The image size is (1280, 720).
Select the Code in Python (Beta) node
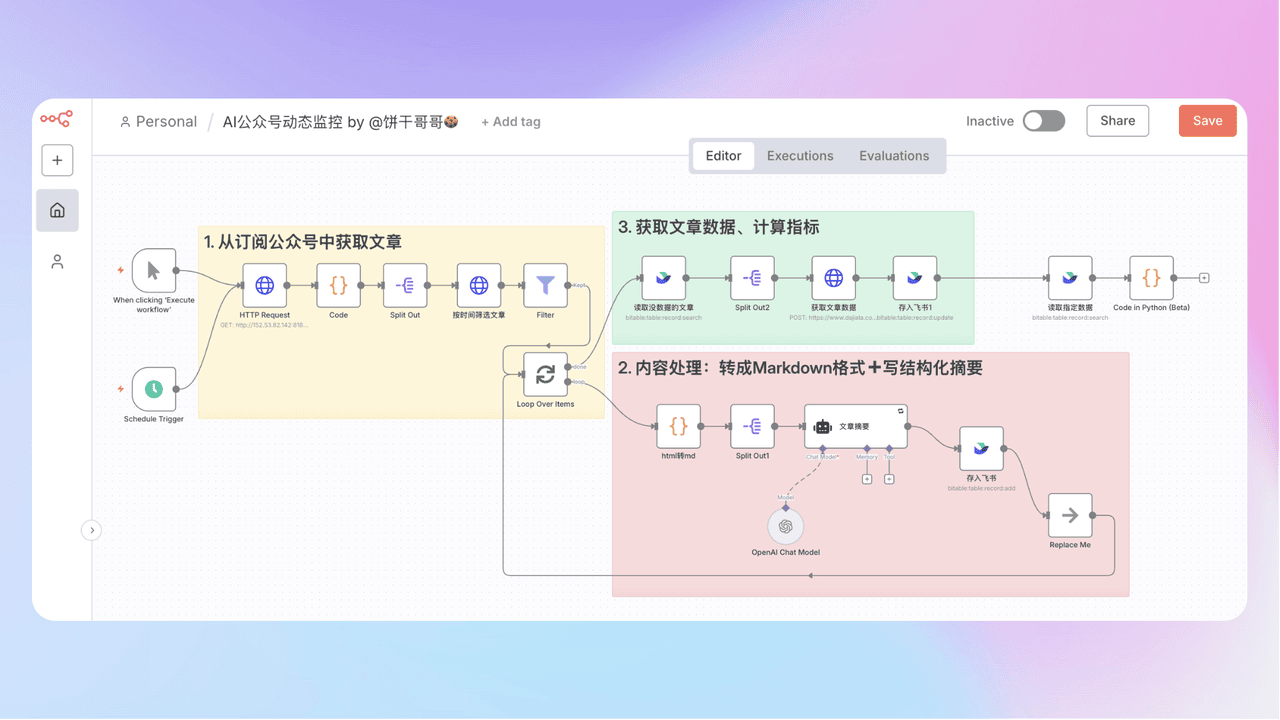pos(1151,278)
